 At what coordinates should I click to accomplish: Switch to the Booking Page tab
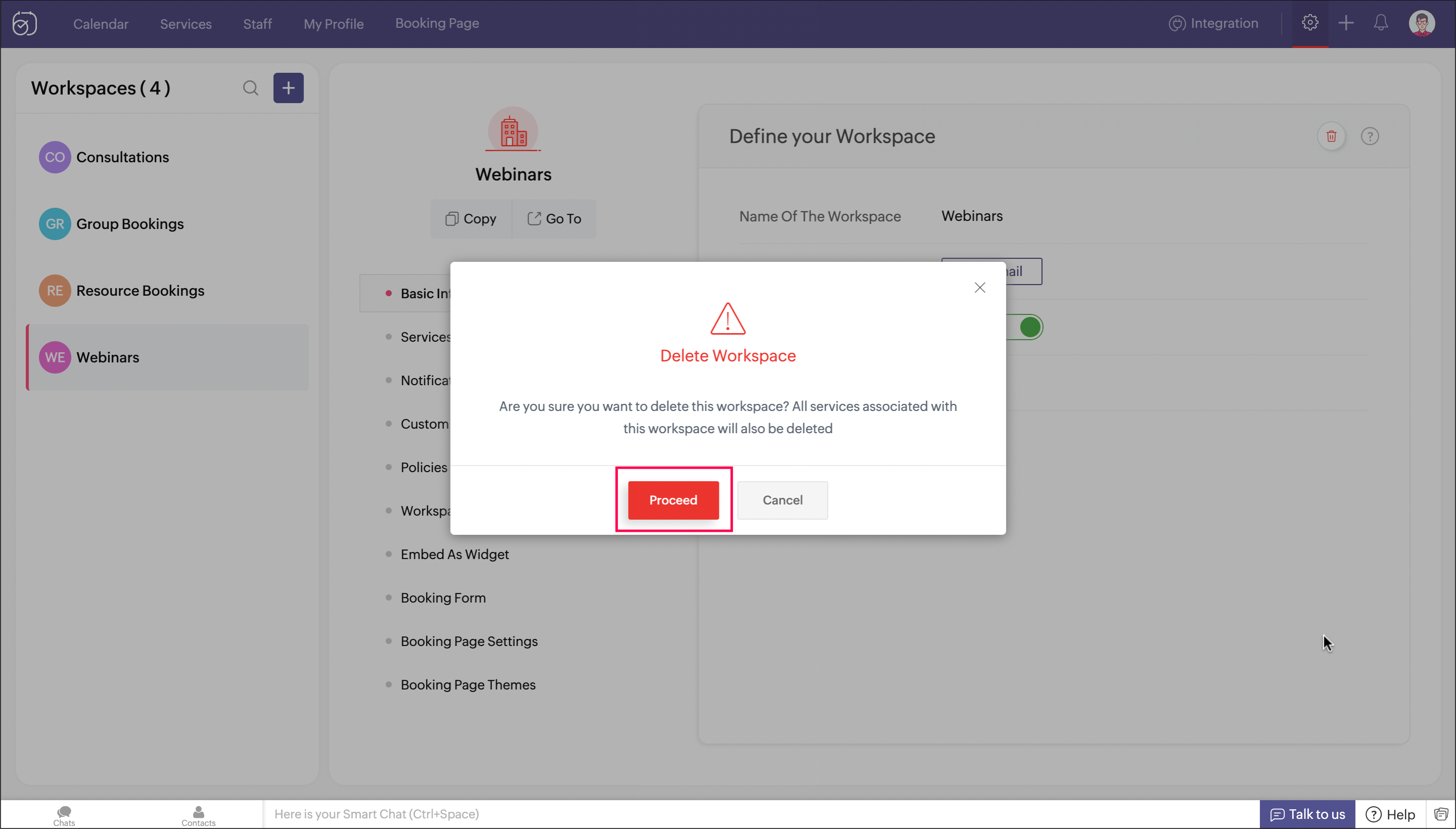(x=437, y=23)
